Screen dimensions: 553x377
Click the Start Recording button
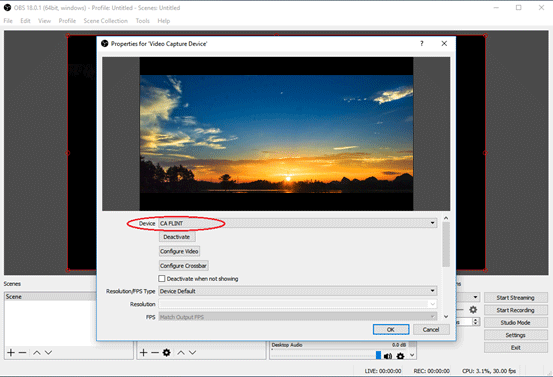click(x=515, y=310)
